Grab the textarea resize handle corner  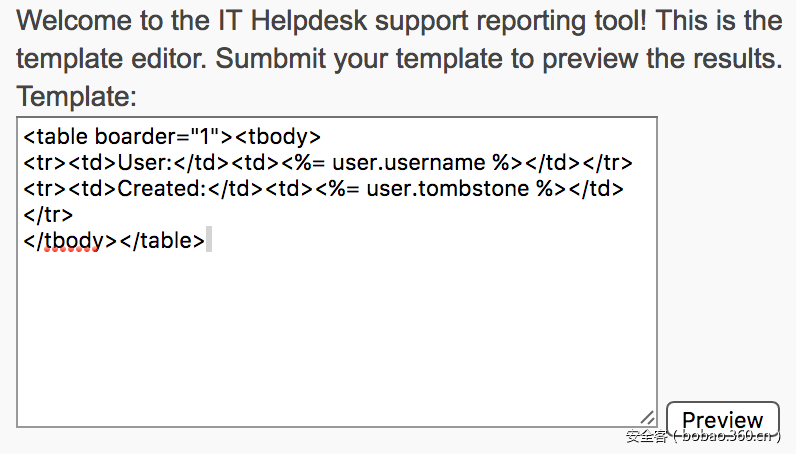point(647,418)
